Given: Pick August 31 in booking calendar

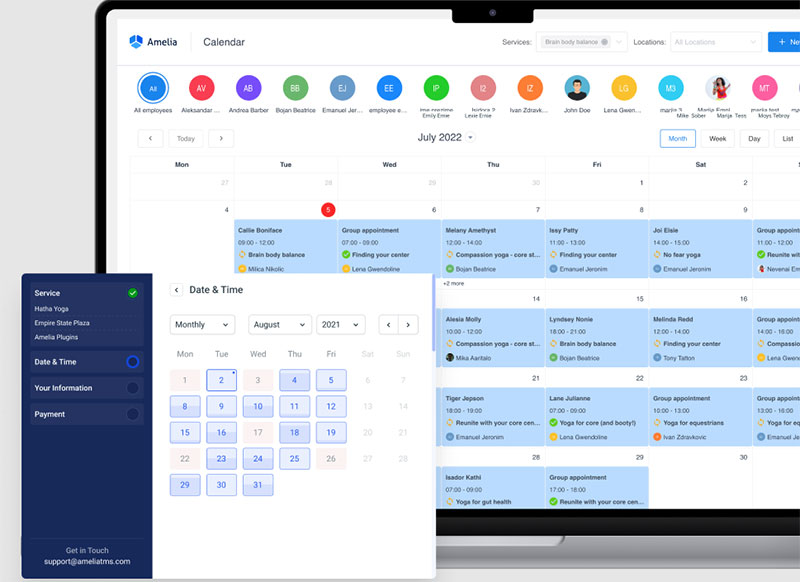Looking at the screenshot, I should pos(258,485).
